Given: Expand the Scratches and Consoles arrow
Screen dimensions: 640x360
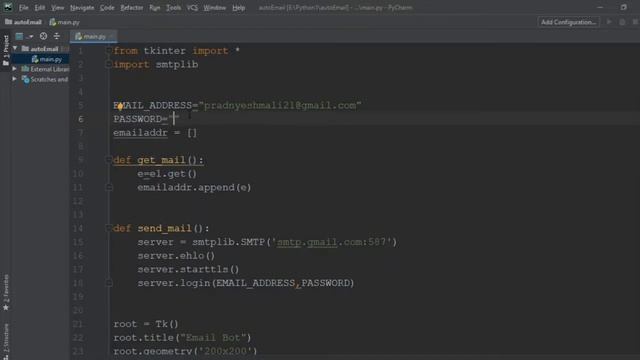Looking at the screenshot, I should pyautogui.click(x=15, y=79).
